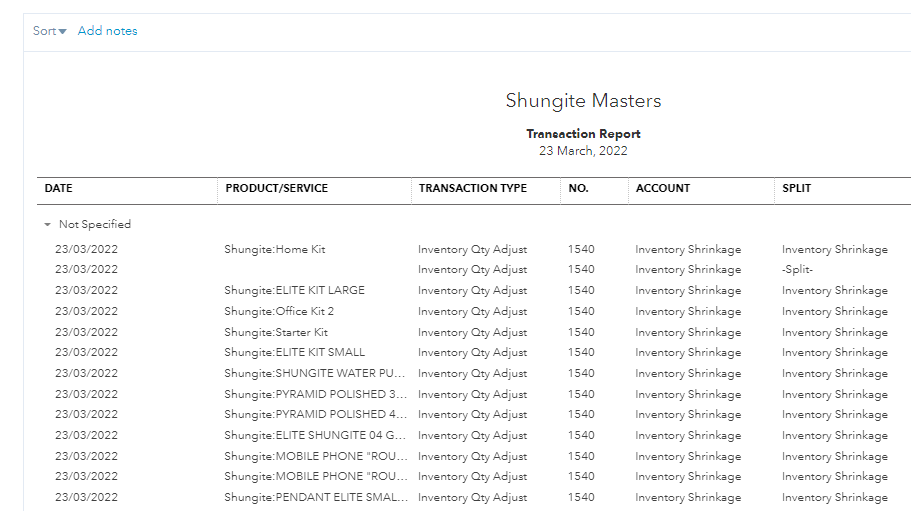Open the Shungite:Office Kit 2 row
Screen dimensions: 911x511
pyautogui.click(x=279, y=311)
